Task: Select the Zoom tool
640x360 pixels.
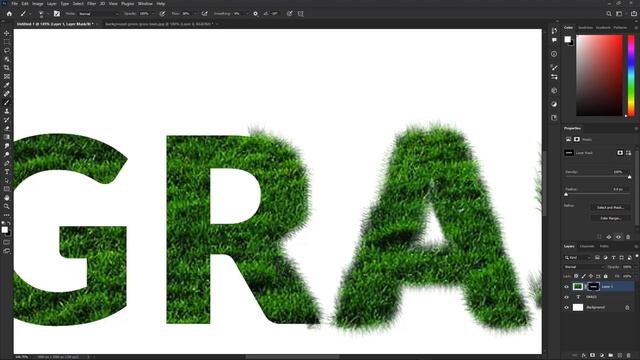Action: pos(7,207)
